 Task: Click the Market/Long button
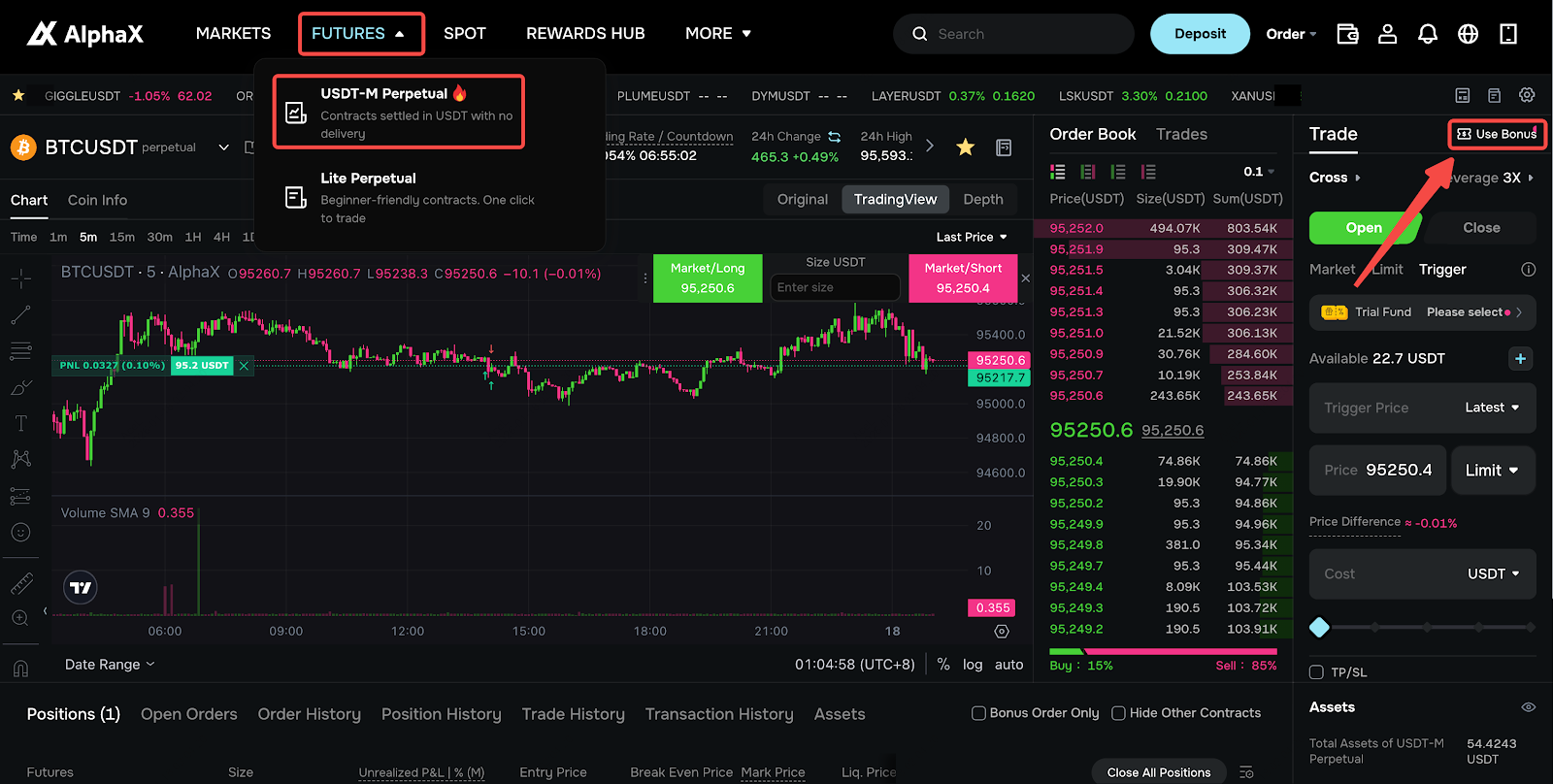(x=708, y=278)
